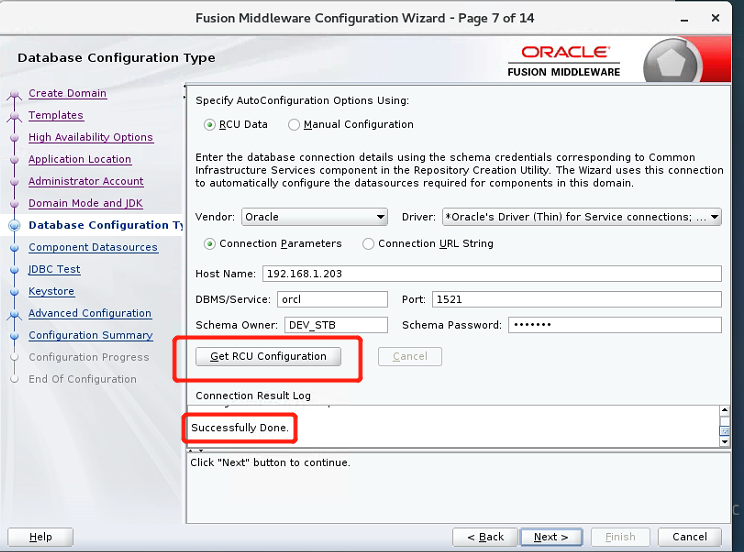Image resolution: width=744 pixels, height=552 pixels.
Task: Jump to Advanced Configuration step
Action: click(x=90, y=313)
